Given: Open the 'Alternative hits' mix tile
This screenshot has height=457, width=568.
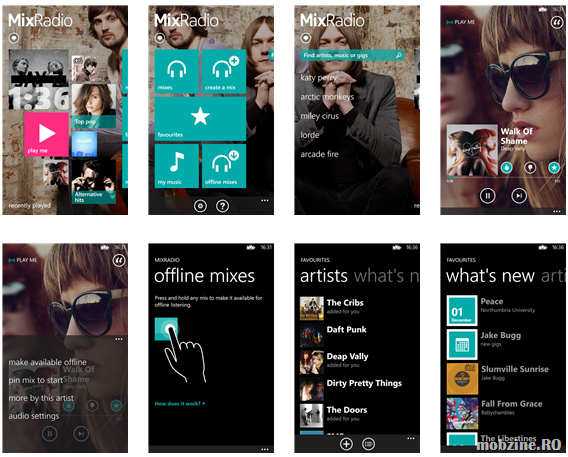Looking at the screenshot, I should click(94, 182).
